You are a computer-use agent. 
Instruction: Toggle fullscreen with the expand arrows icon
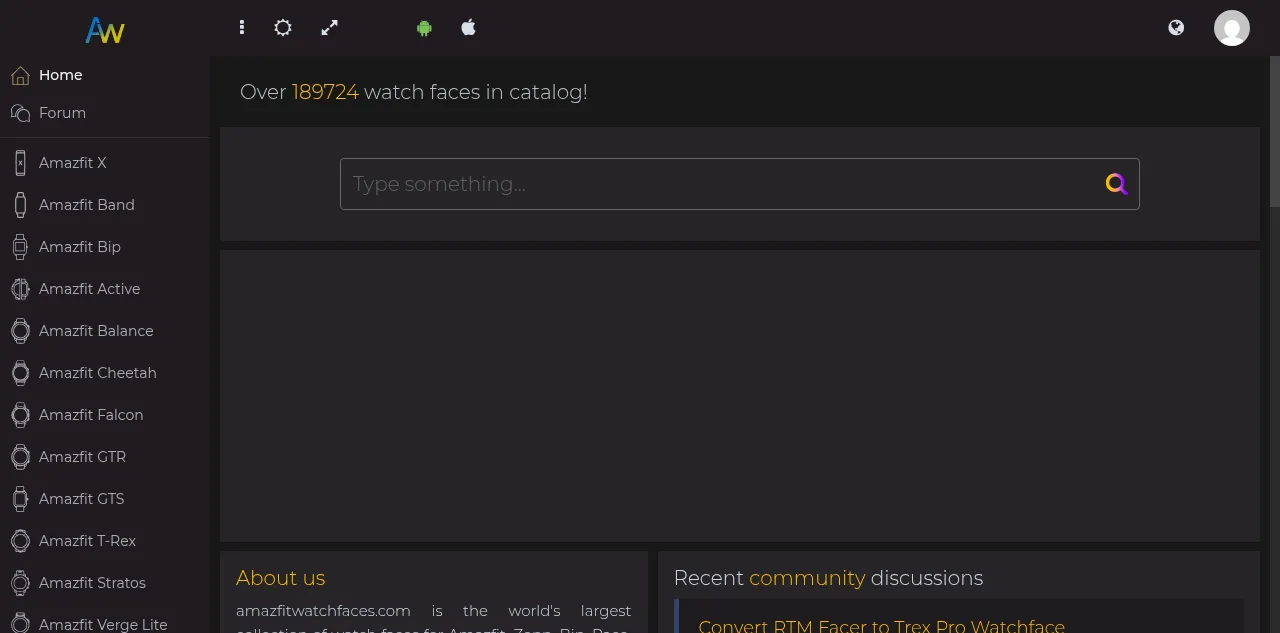tap(329, 28)
